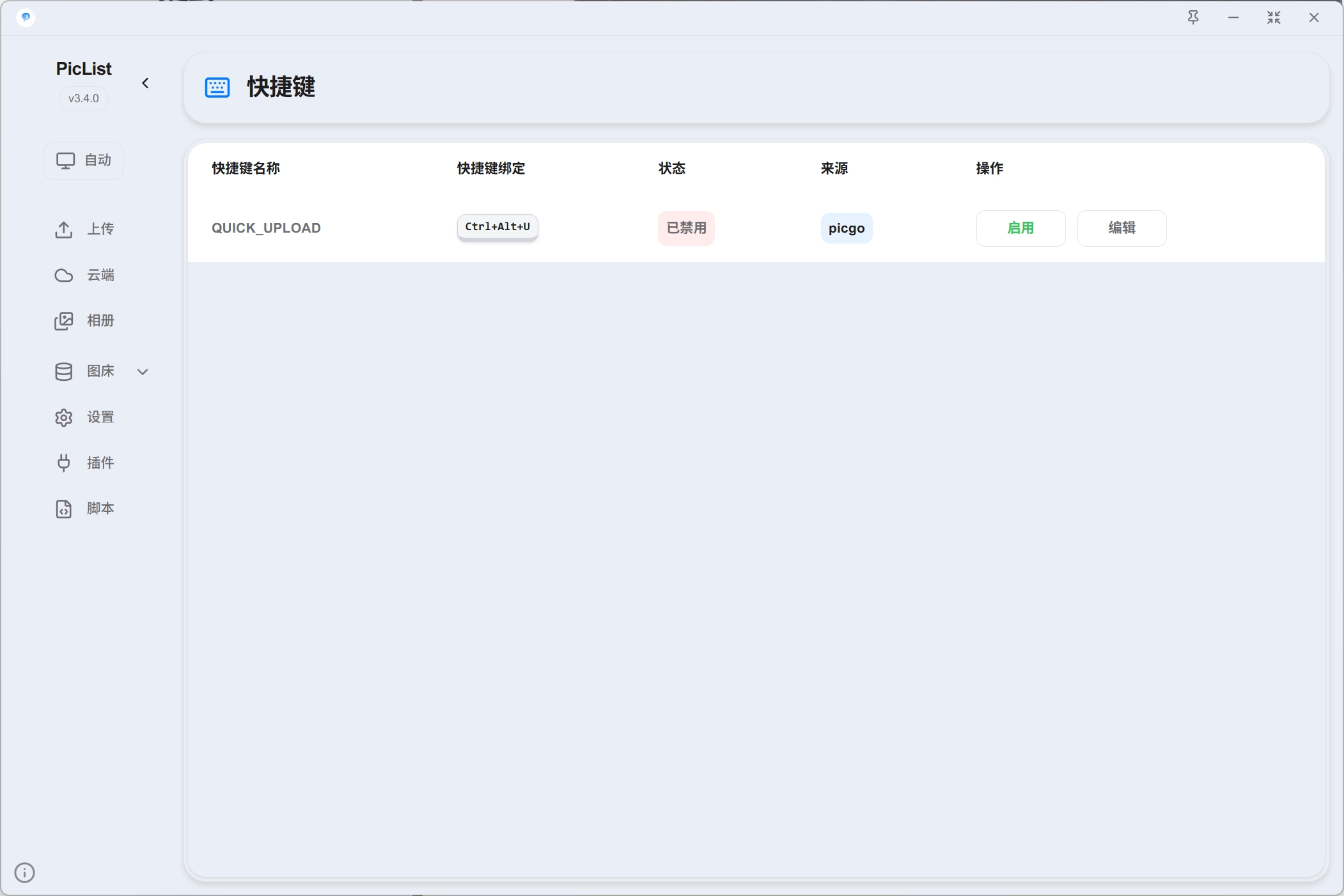Toggle the 自动 theme mode button

tap(84, 160)
